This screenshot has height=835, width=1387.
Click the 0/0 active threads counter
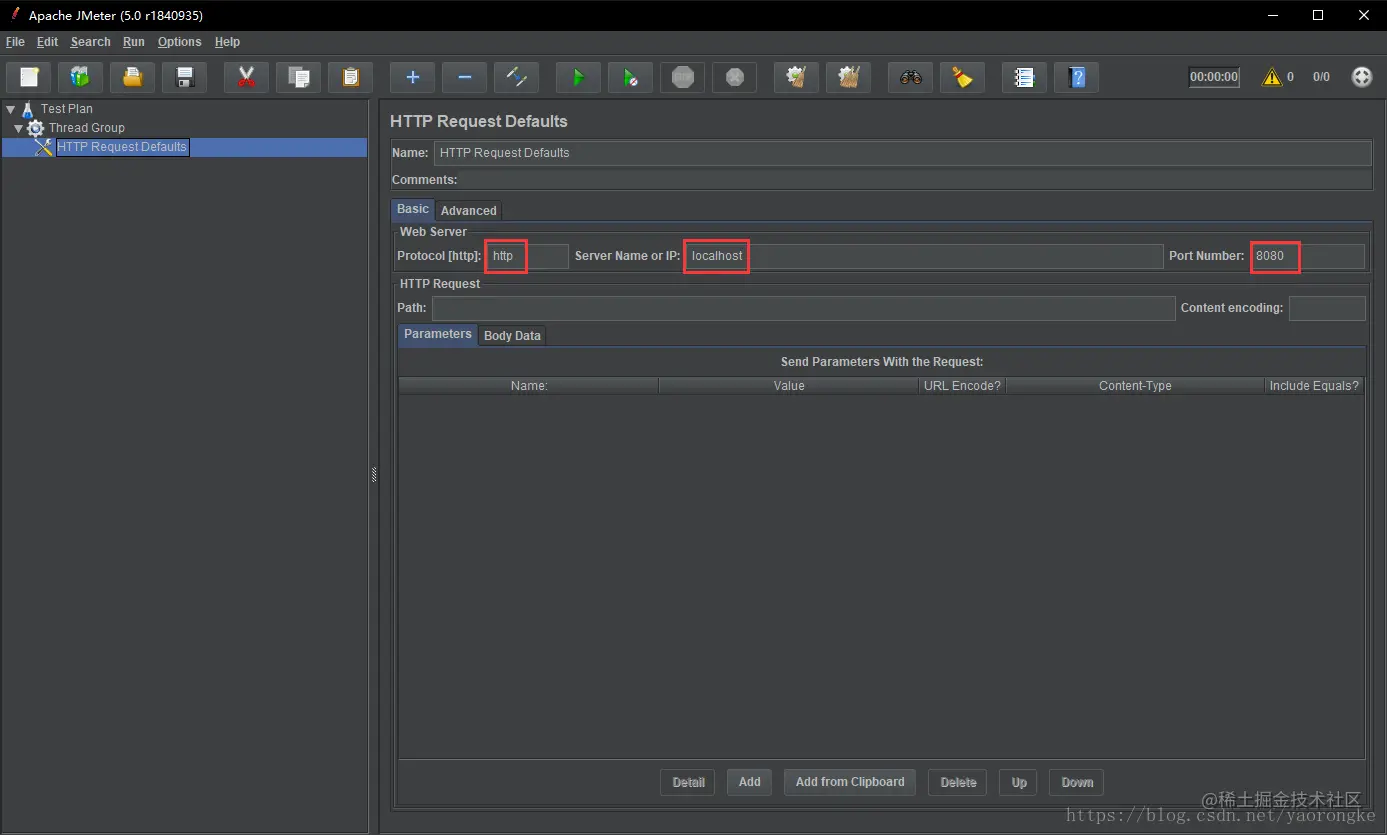[x=1321, y=77]
